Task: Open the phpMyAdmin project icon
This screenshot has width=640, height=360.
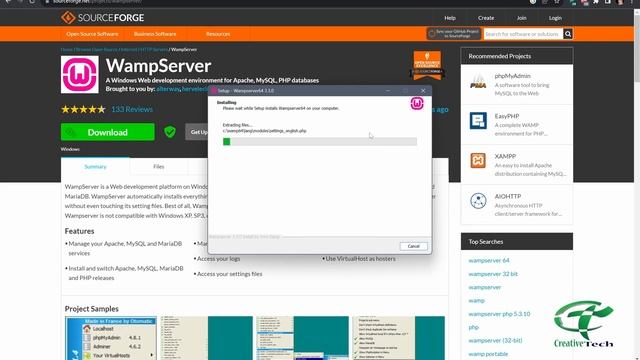Action: 478,81
